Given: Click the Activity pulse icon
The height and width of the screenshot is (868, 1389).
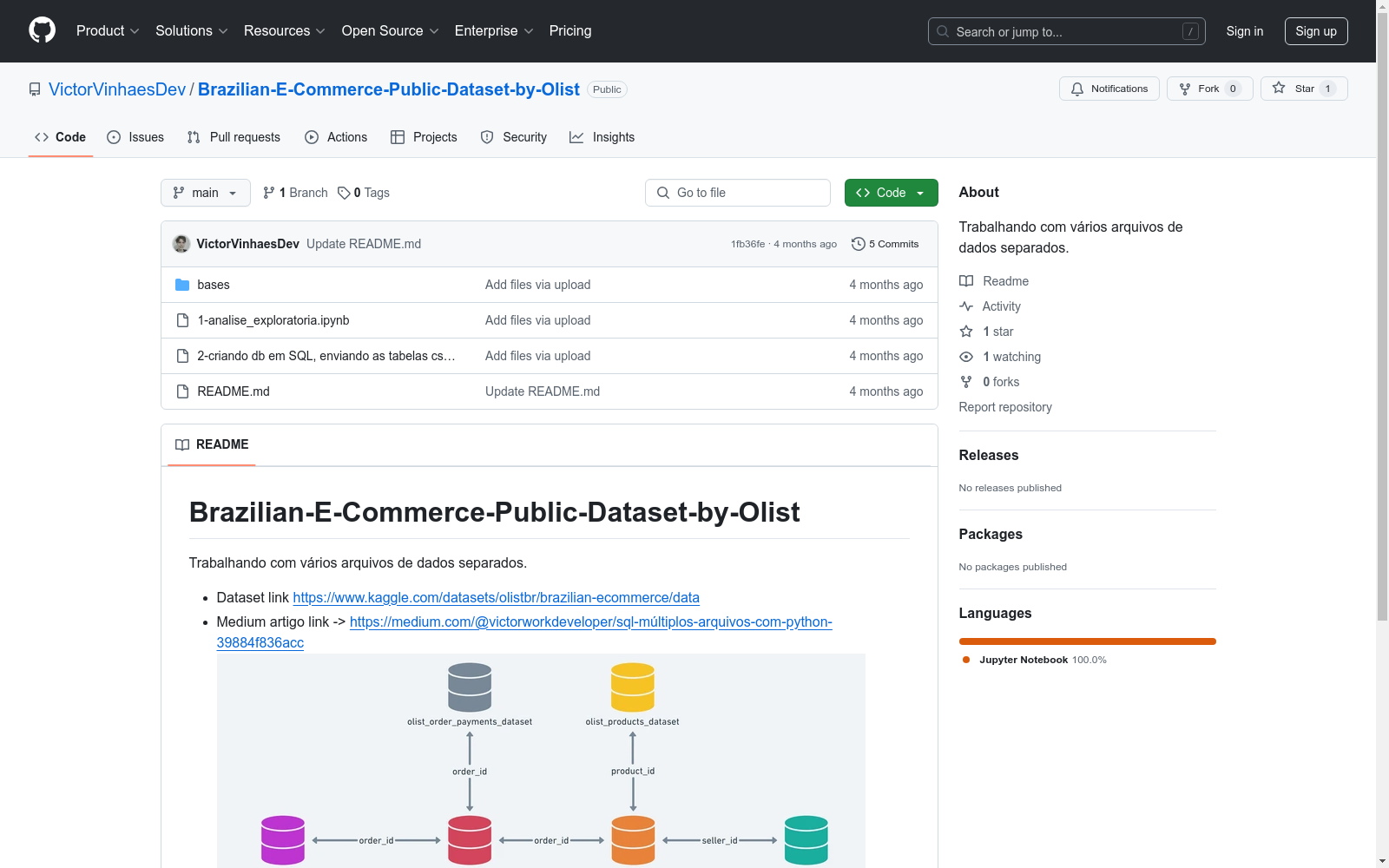Looking at the screenshot, I should click(966, 306).
